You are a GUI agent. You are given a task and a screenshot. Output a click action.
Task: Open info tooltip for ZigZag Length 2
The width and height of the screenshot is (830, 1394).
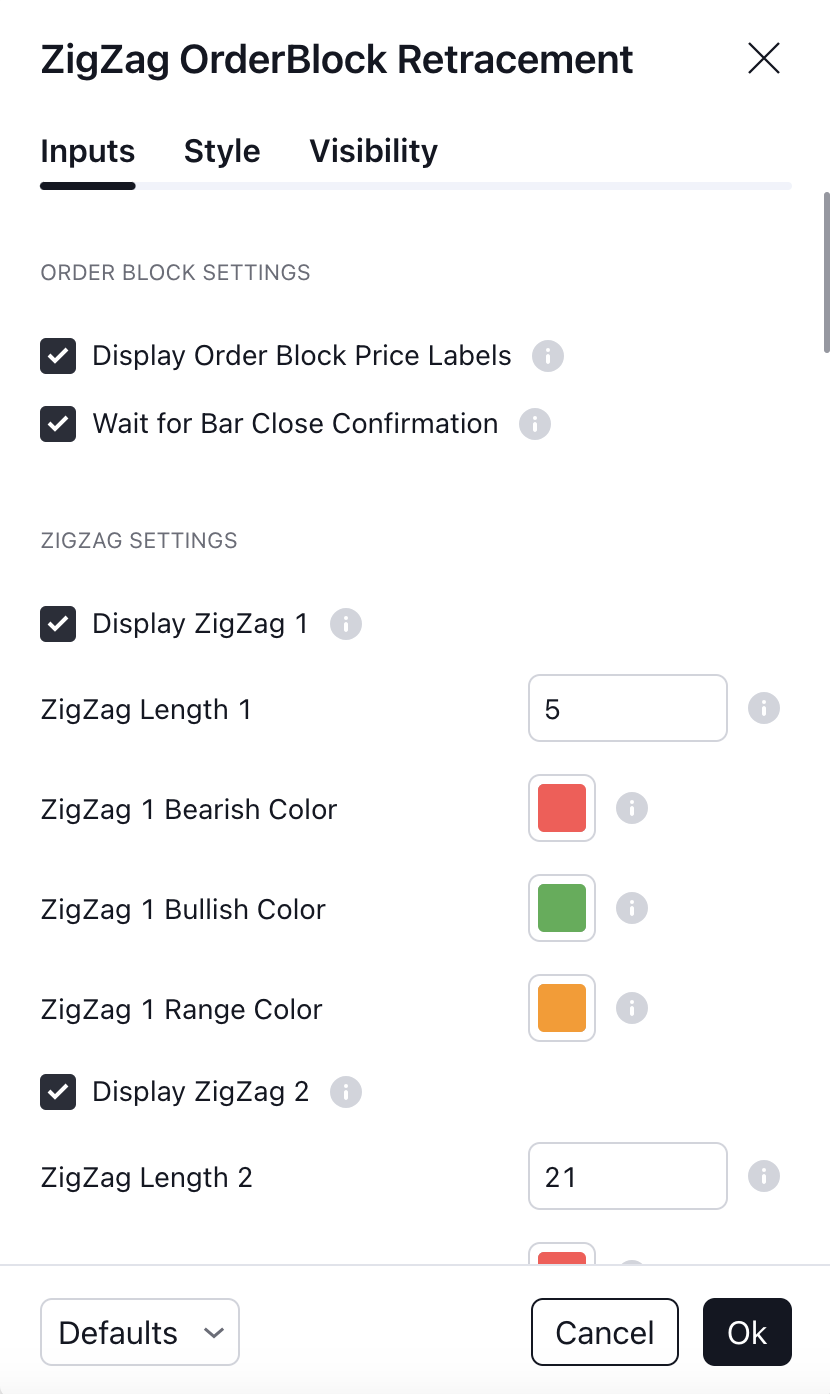coord(764,1176)
